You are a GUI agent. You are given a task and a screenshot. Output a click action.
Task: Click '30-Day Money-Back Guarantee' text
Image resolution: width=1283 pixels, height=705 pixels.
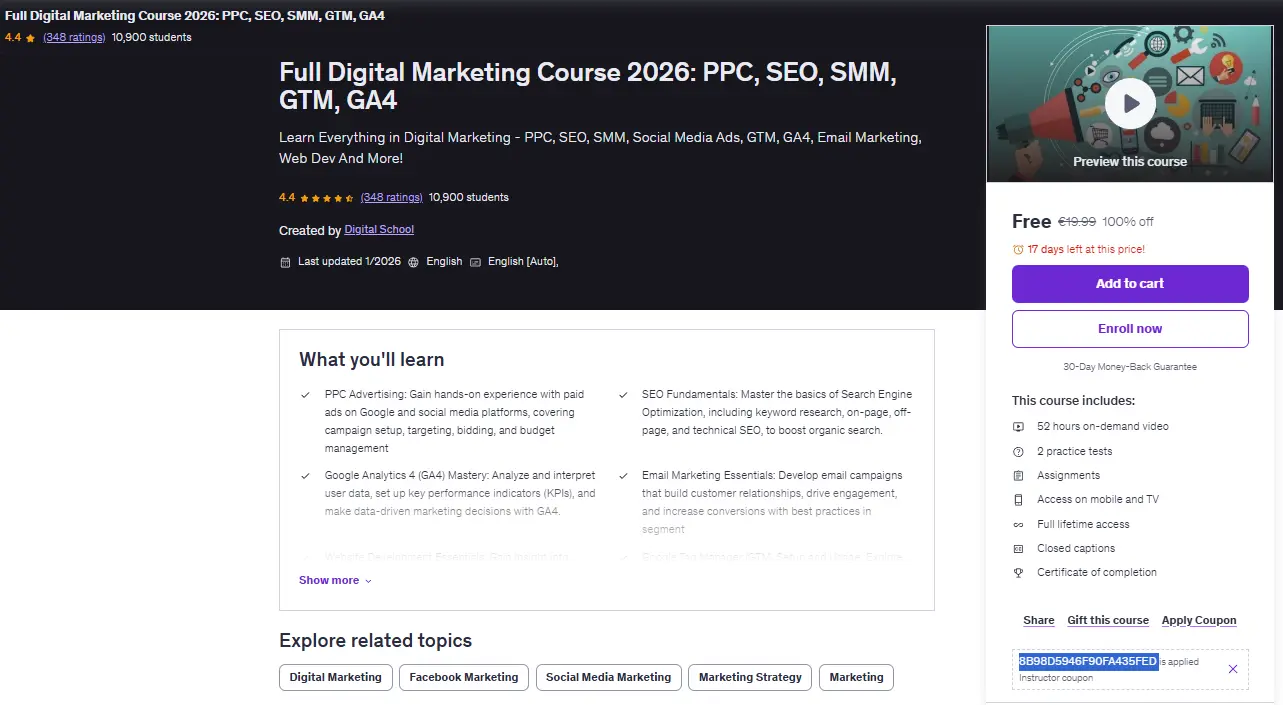(1130, 367)
